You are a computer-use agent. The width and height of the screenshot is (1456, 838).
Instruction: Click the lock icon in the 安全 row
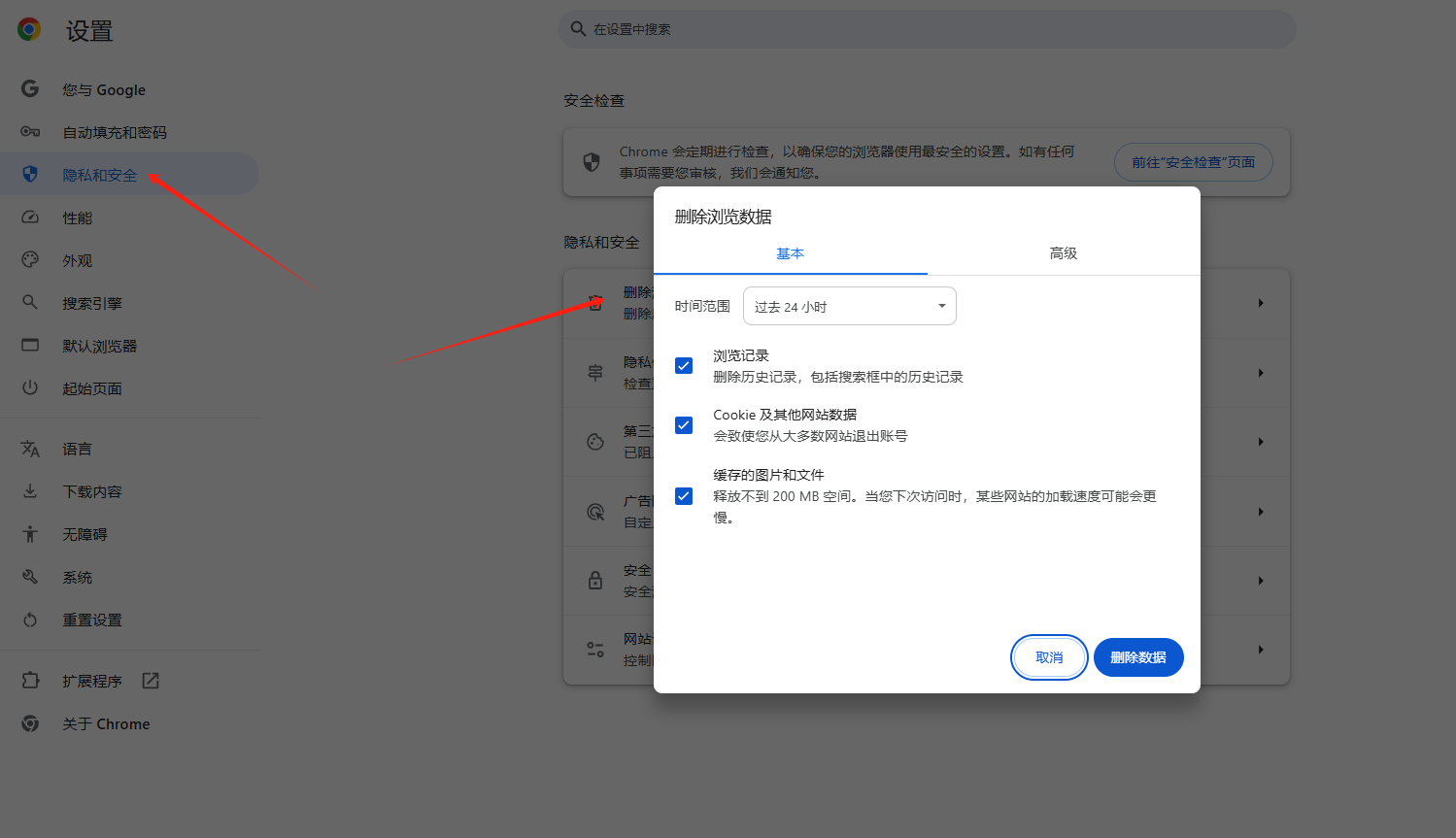595,581
